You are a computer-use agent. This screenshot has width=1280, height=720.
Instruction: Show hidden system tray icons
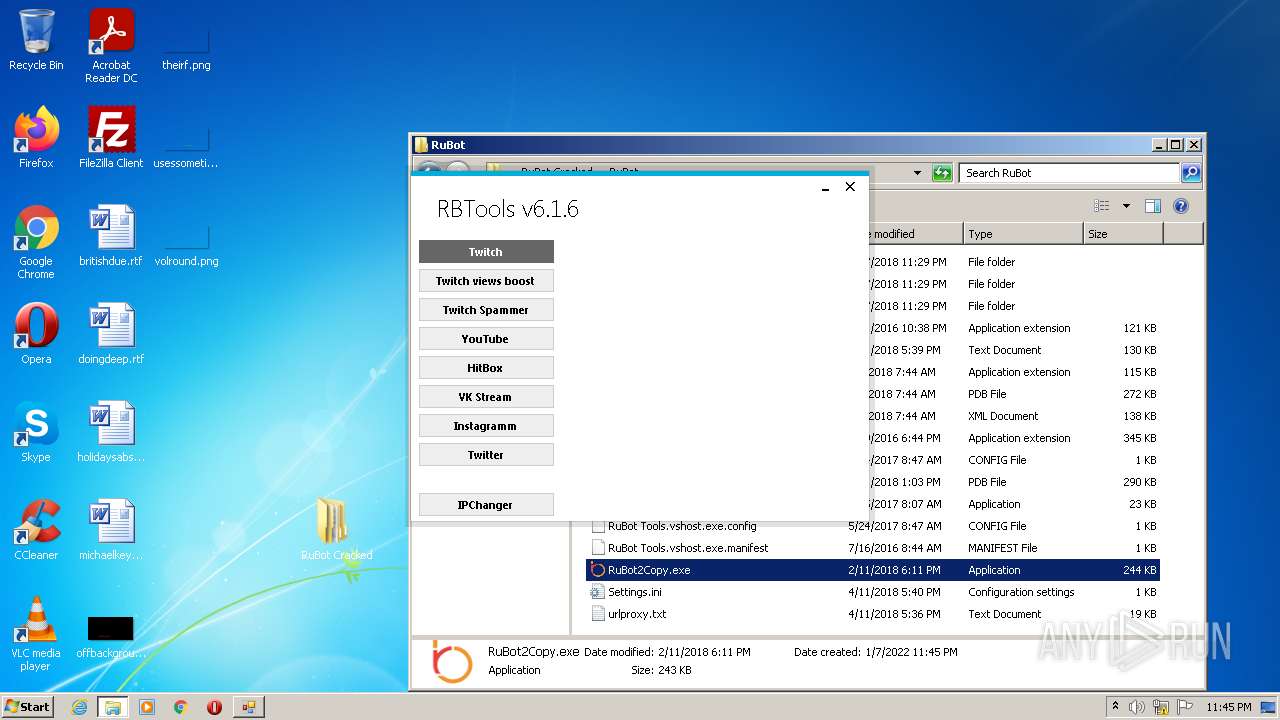tap(1116, 707)
